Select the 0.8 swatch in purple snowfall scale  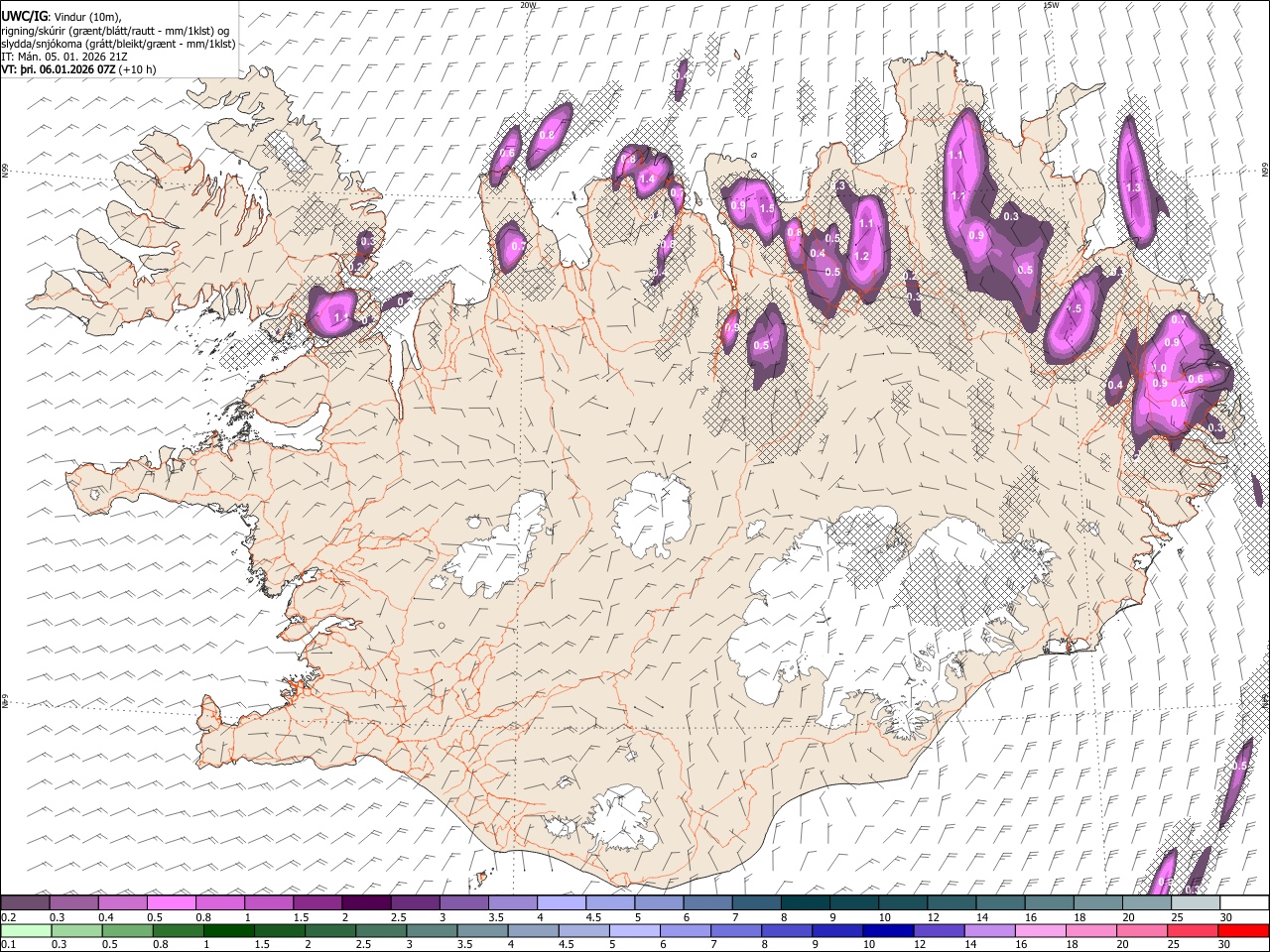[x=220, y=903]
